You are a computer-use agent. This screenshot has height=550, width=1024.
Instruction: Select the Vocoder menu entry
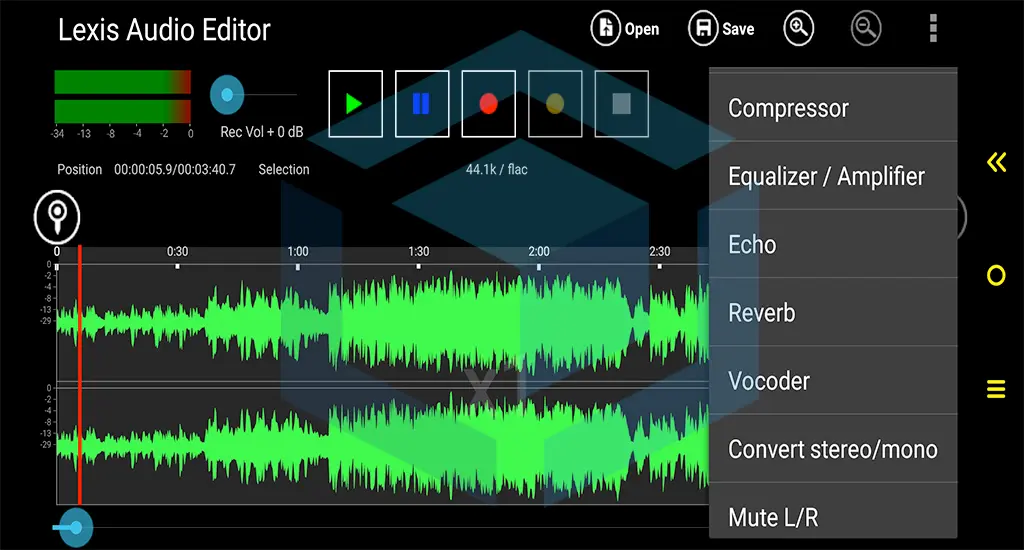click(833, 381)
